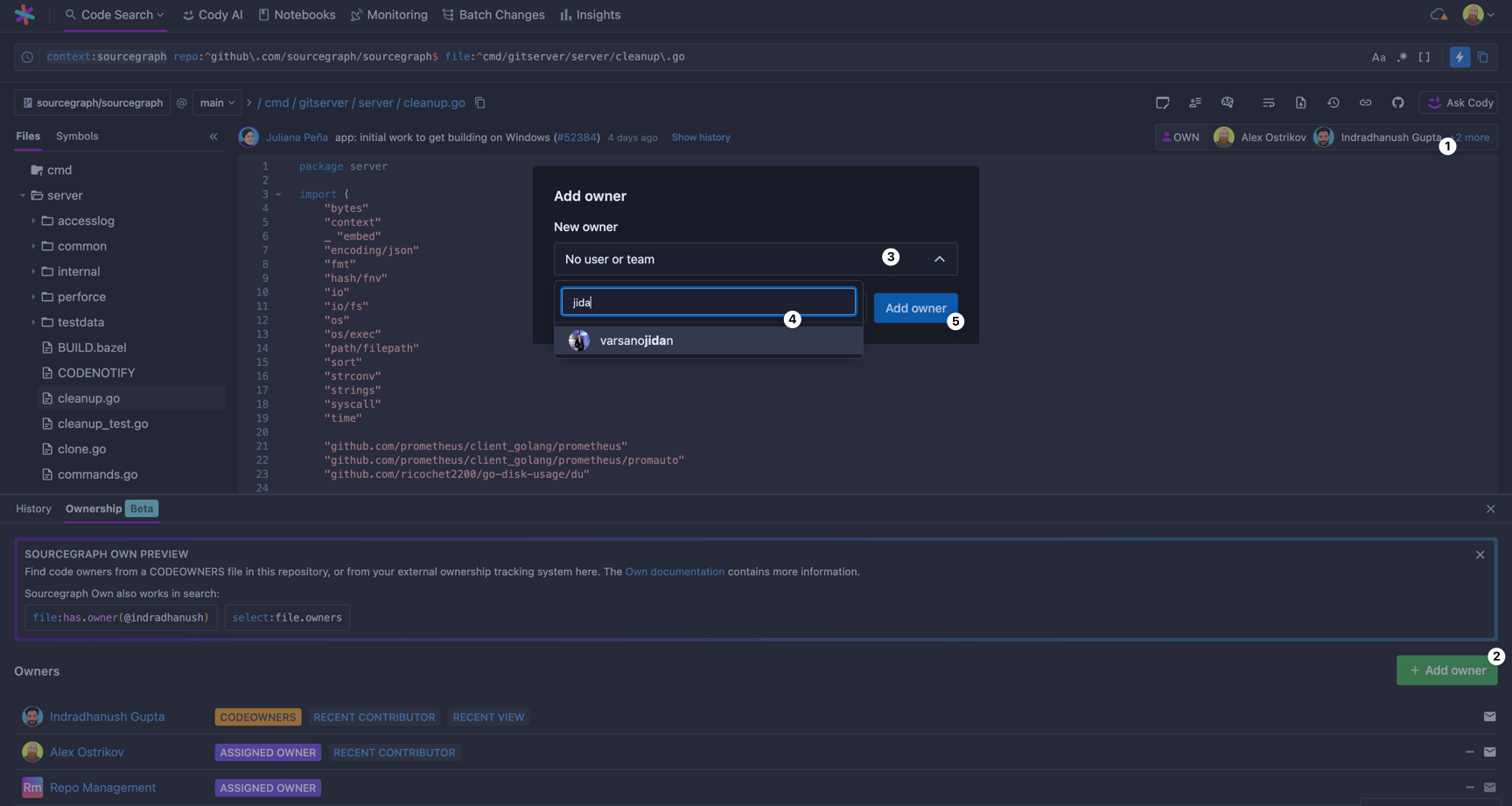
Task: Open Insights page
Action: click(591, 15)
